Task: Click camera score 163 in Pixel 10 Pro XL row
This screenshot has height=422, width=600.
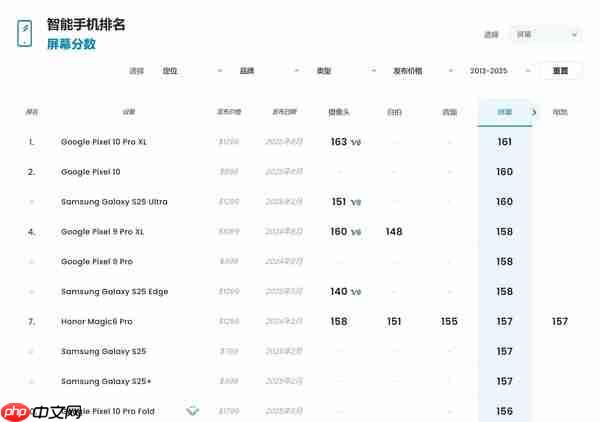Action: click(339, 142)
